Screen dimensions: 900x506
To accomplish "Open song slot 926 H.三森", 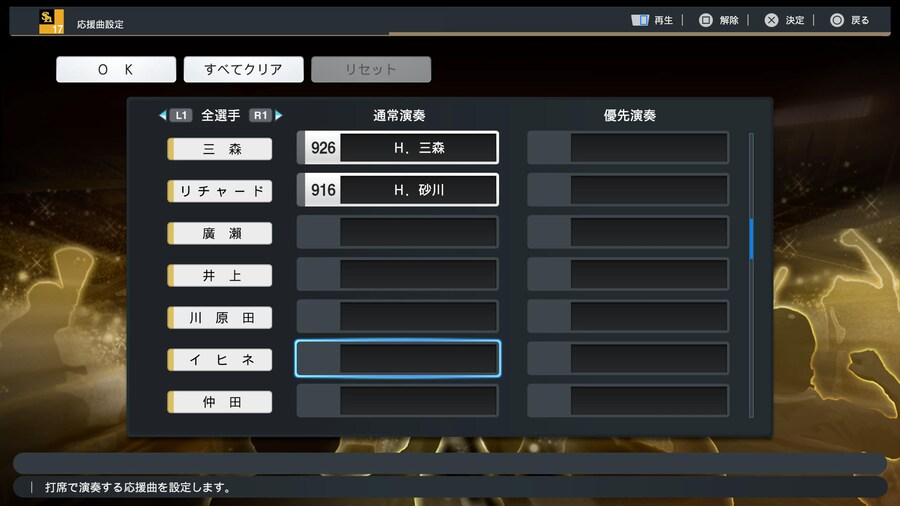I will coord(397,148).
